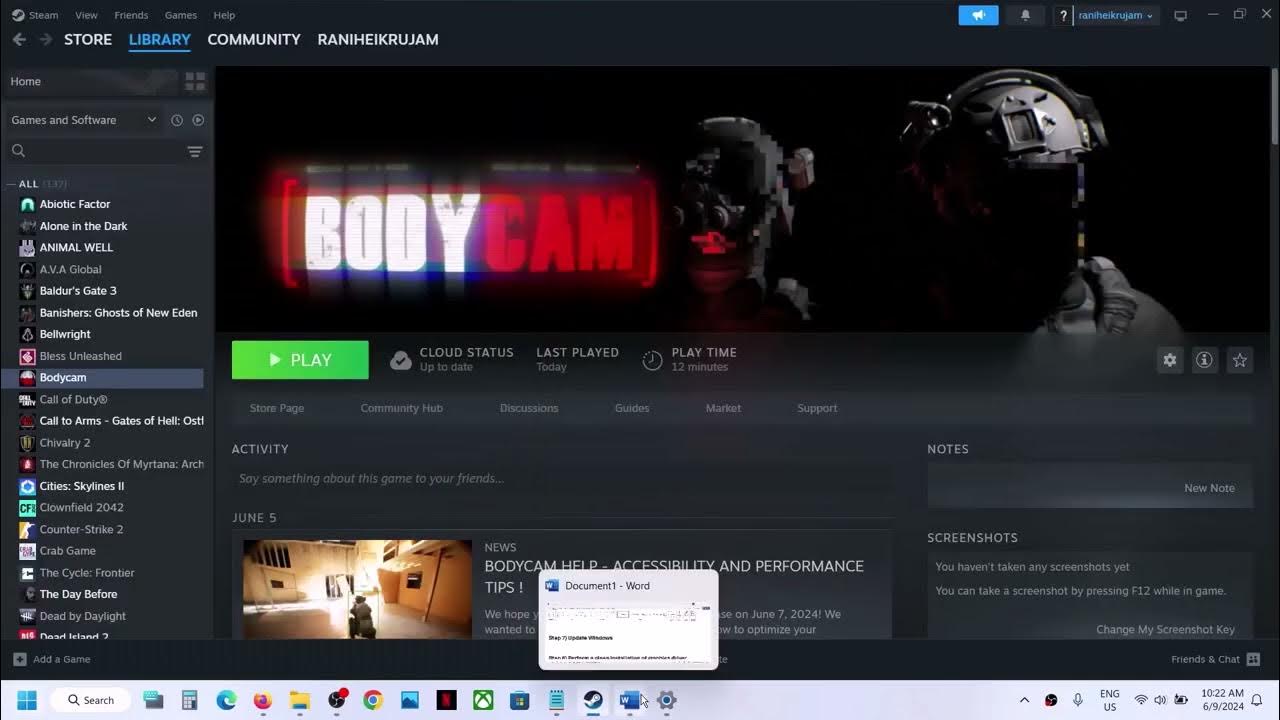
Task: Show hidden system tray icons chevron
Action: tap(1024, 700)
